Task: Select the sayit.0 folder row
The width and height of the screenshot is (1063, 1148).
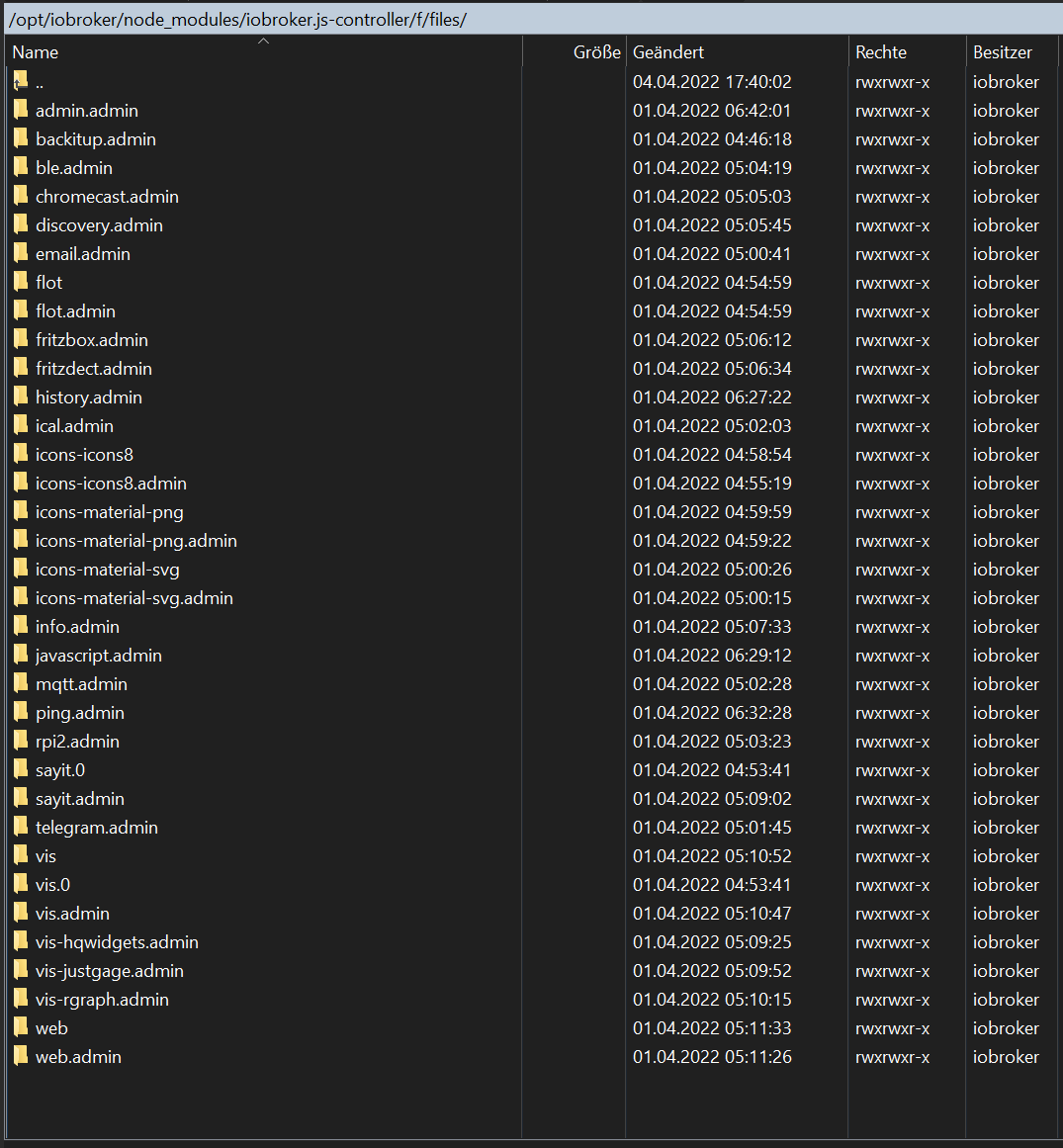Action: pos(60,769)
